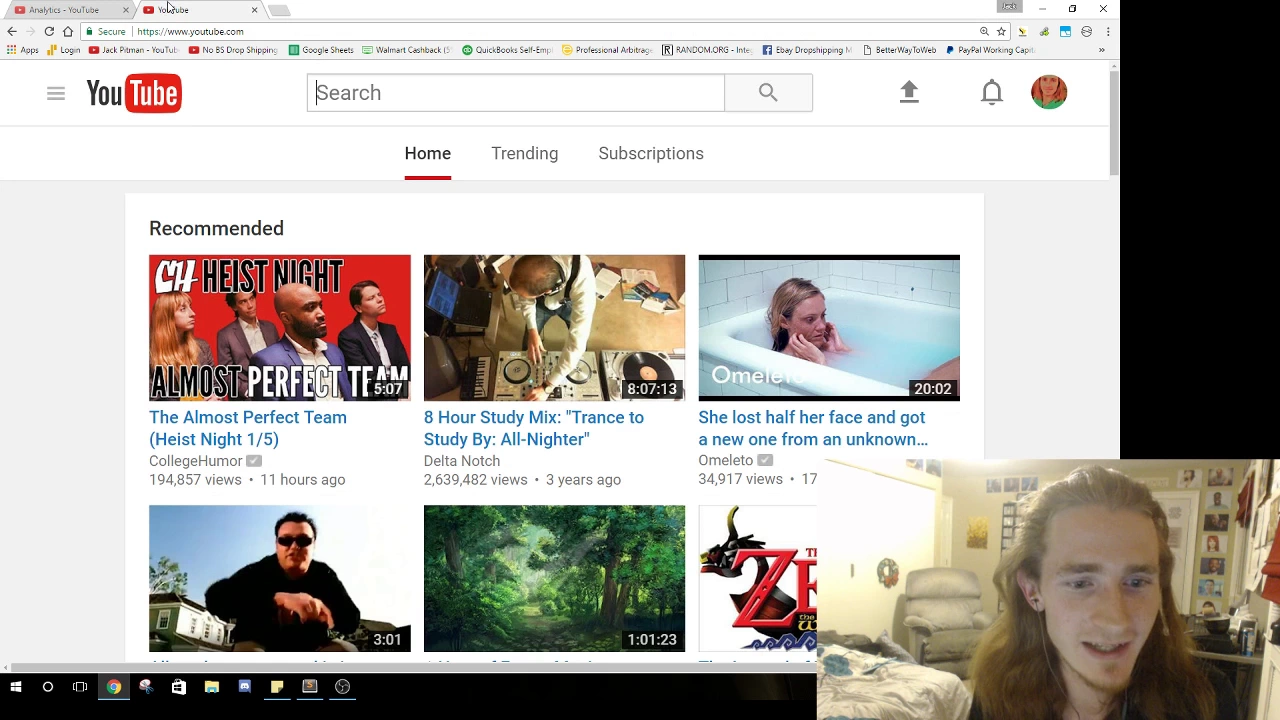Viewport: 1280px width, 720px height.
Task: Open the QuickBooks Self-Employed bookmark
Action: click(507, 50)
